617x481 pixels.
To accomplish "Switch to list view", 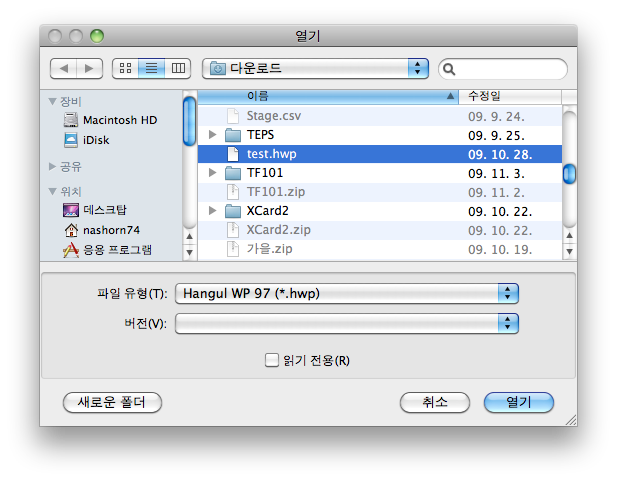I will [x=151, y=68].
